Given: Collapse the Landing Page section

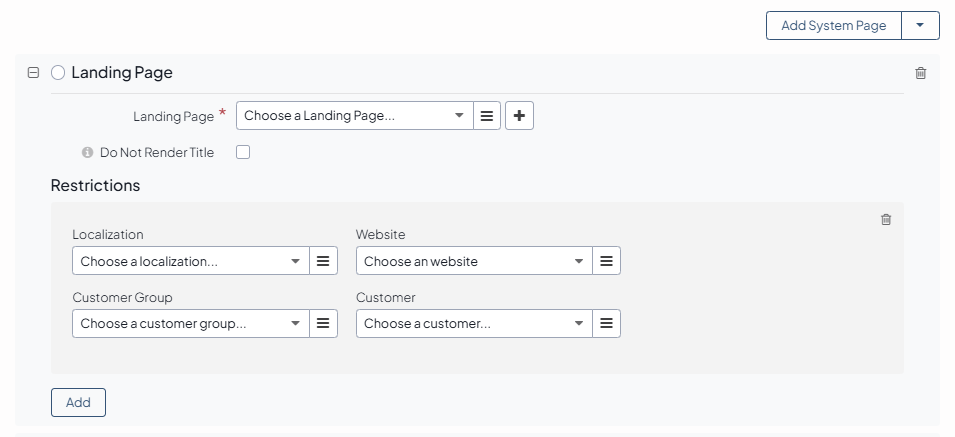Looking at the screenshot, I should (33, 73).
